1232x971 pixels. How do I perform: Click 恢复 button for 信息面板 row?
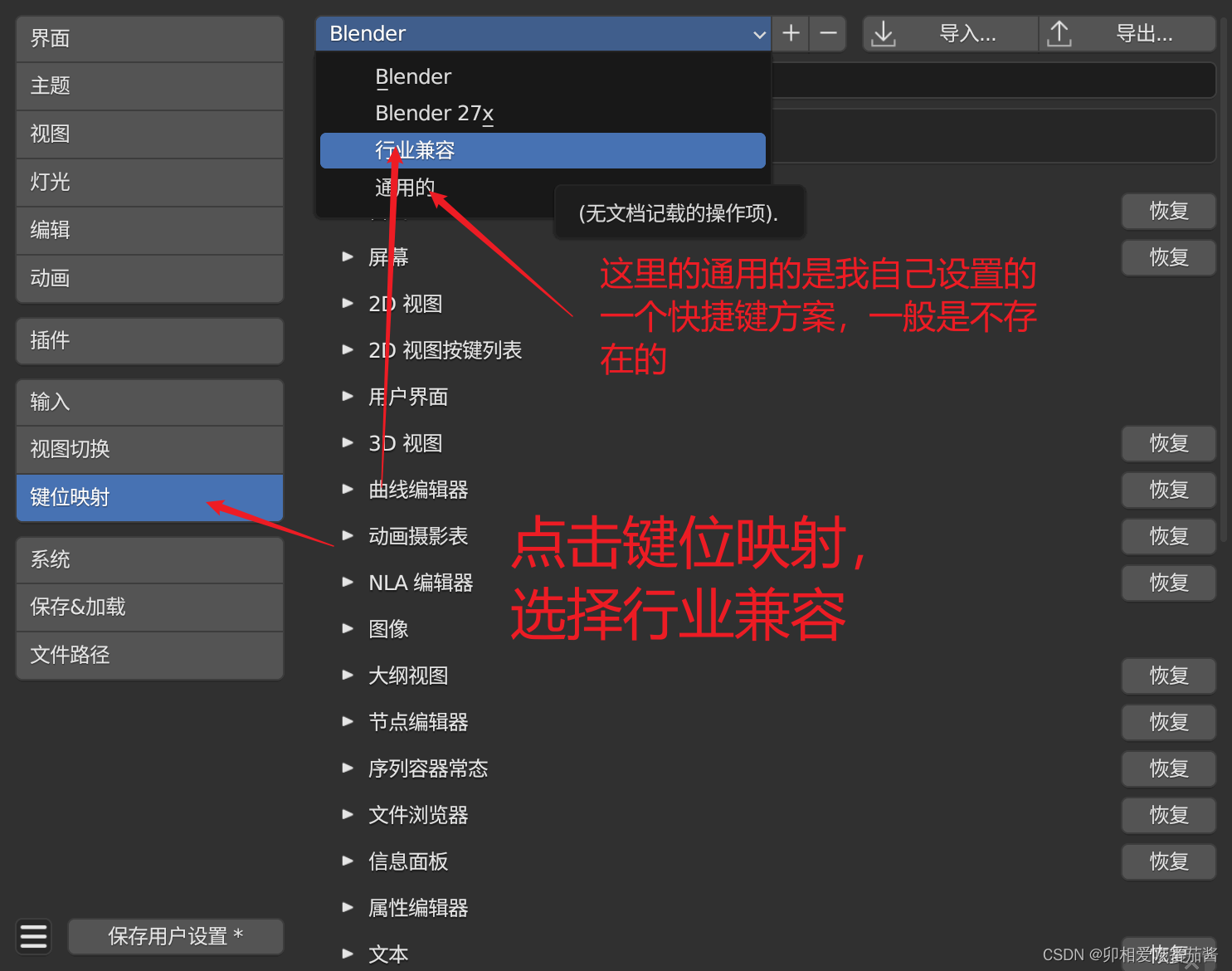pos(1169,861)
